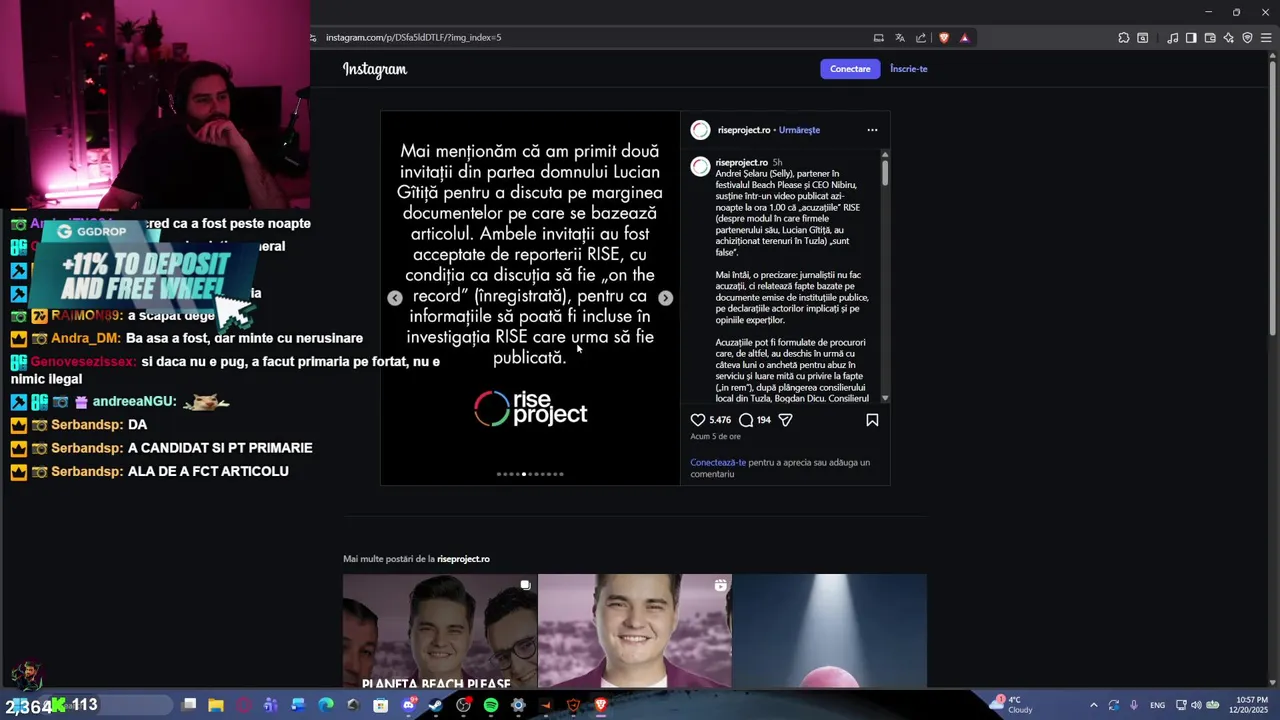Click the caption scrollbar thumb
This screenshot has height=720, width=1280.
coord(885,172)
